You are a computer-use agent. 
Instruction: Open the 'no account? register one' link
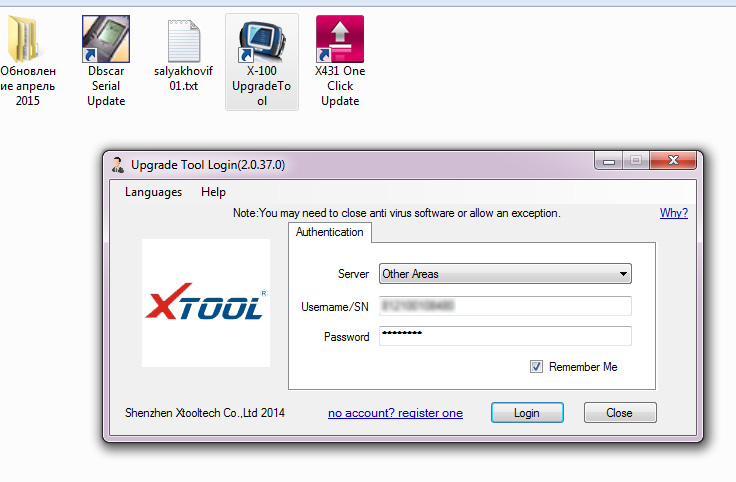395,413
